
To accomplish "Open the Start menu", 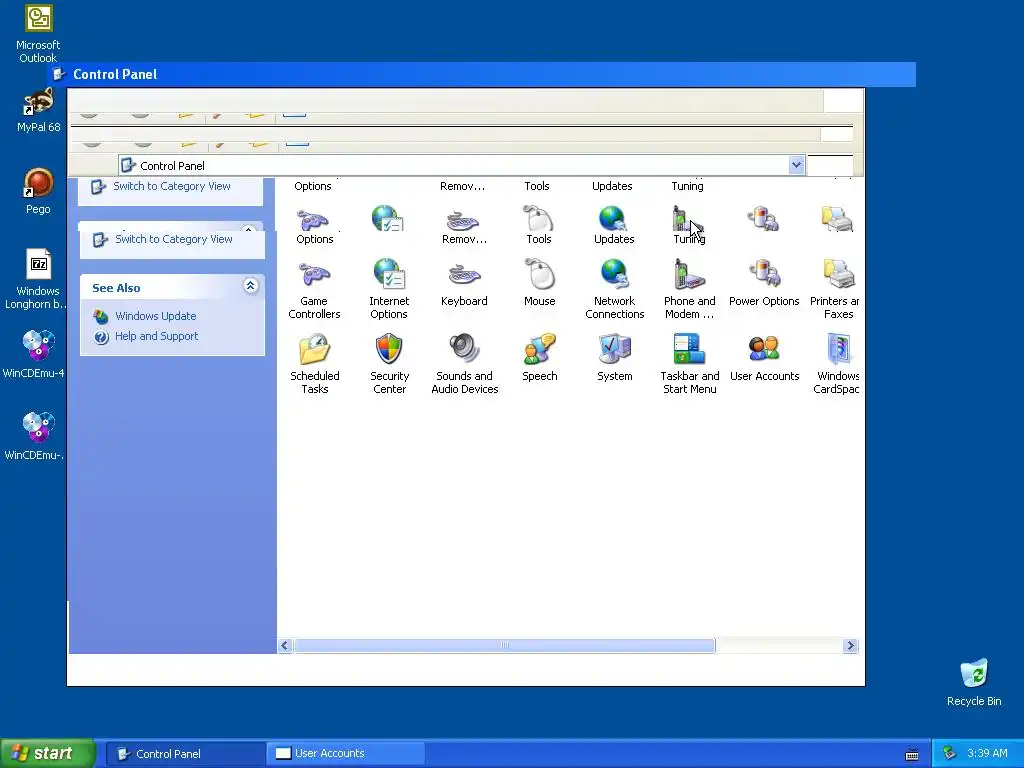I will pos(47,754).
